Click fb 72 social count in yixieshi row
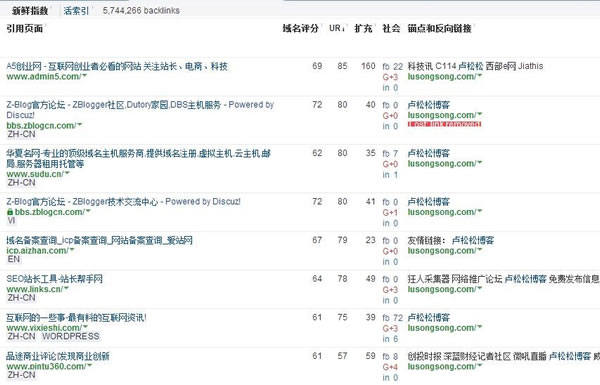This screenshot has height=385, width=600. click(393, 318)
